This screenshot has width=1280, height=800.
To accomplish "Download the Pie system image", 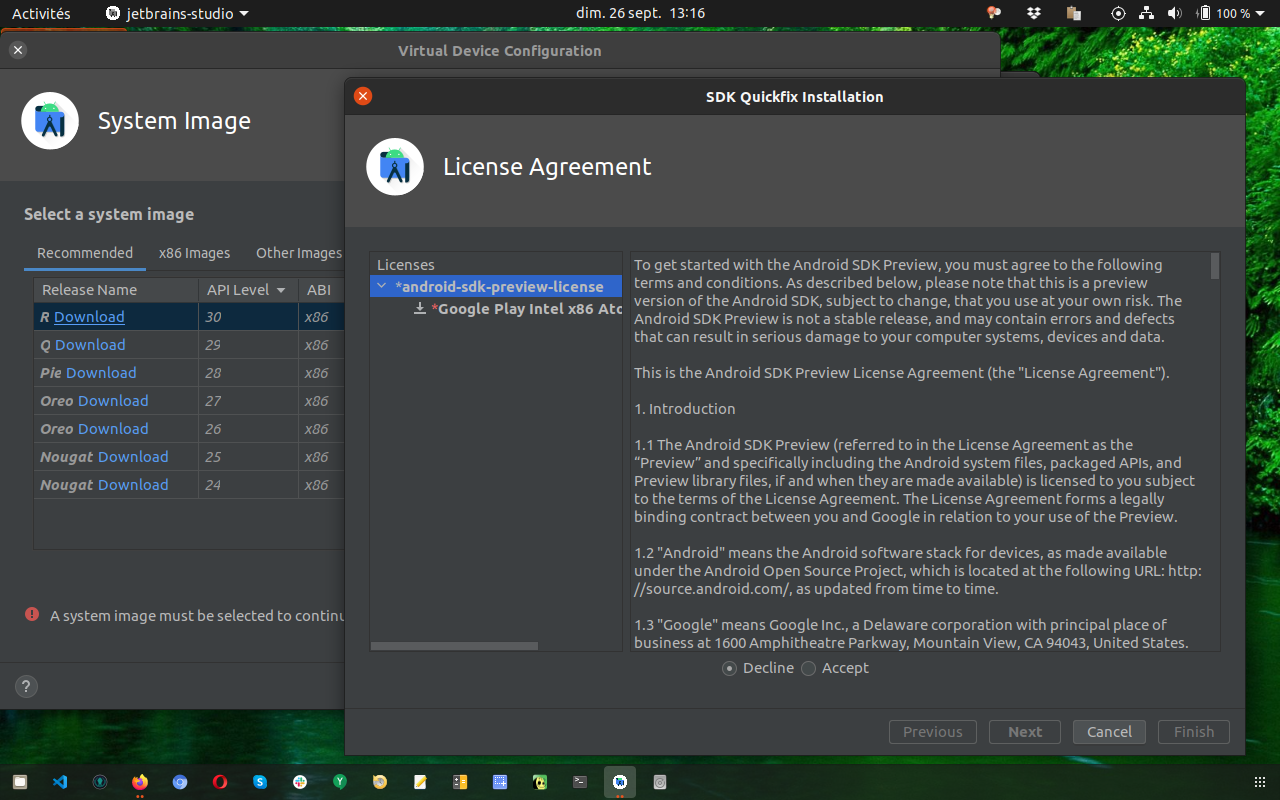I will pyautogui.click(x=101, y=373).
